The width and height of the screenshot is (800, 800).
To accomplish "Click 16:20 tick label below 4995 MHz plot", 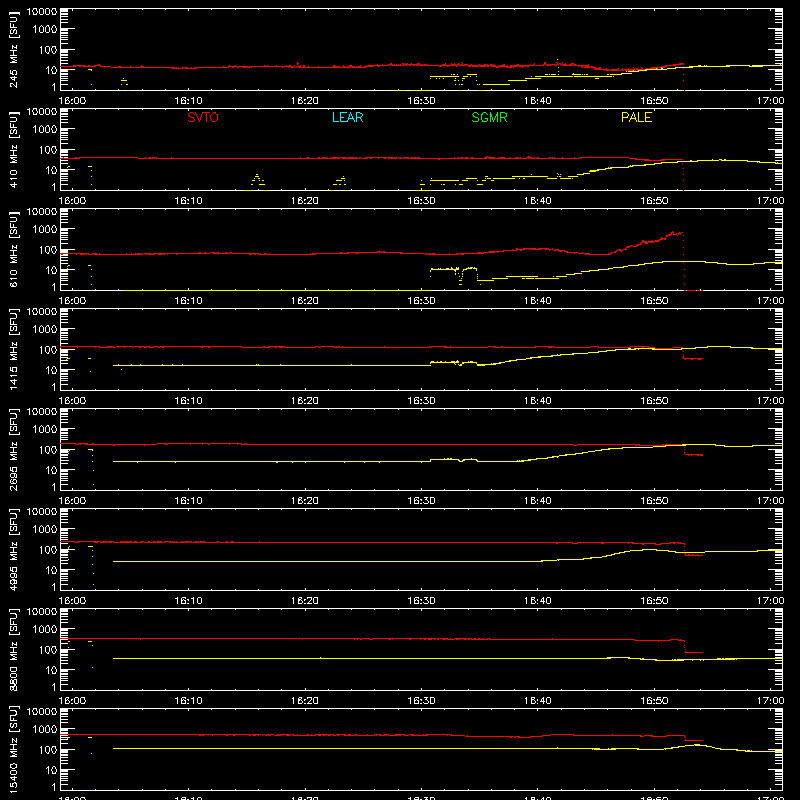I will (305, 601).
